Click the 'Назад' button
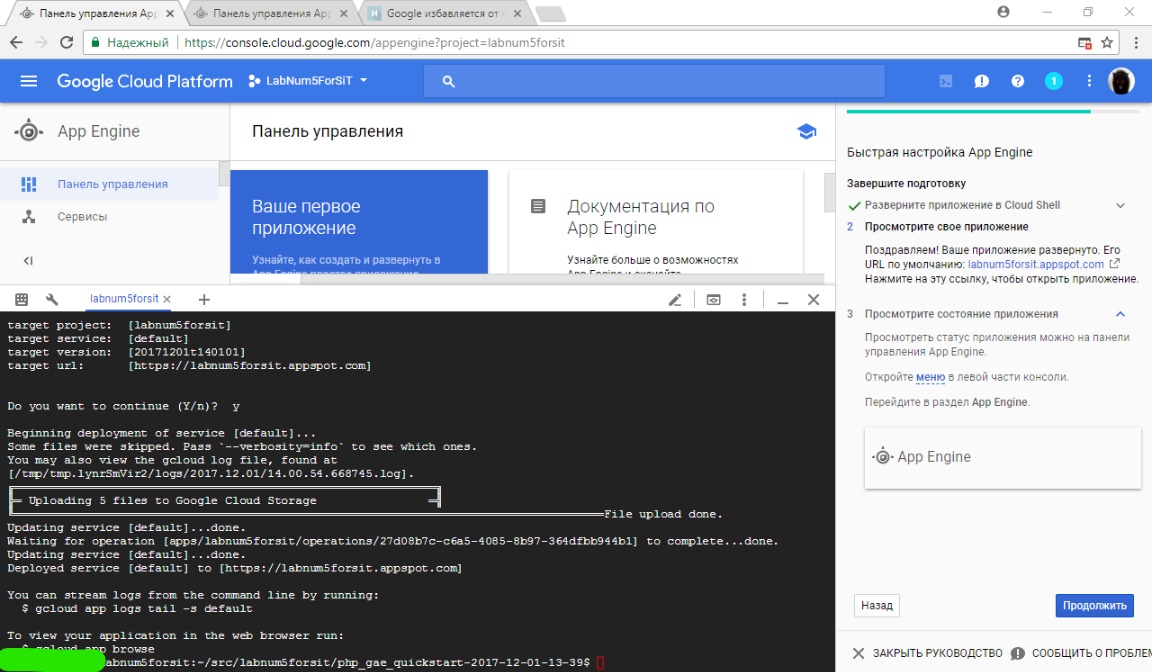Viewport: 1152px width, 672px height. click(x=876, y=605)
